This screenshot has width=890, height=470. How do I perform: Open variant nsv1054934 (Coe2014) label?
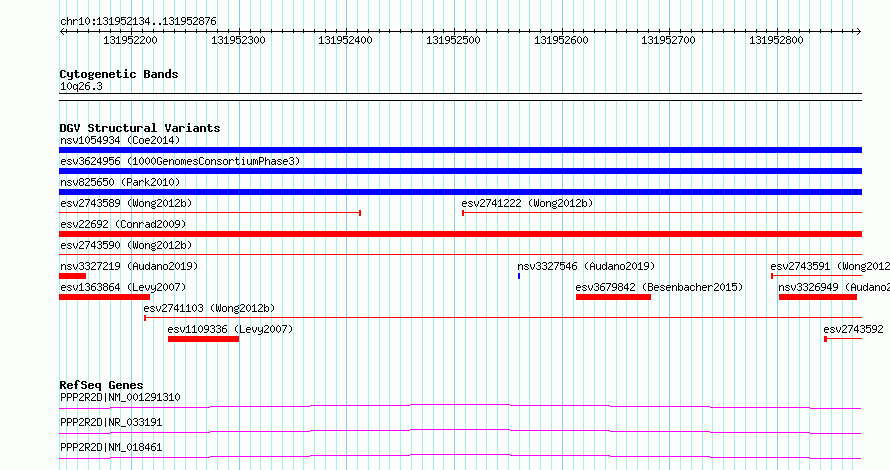pos(120,140)
